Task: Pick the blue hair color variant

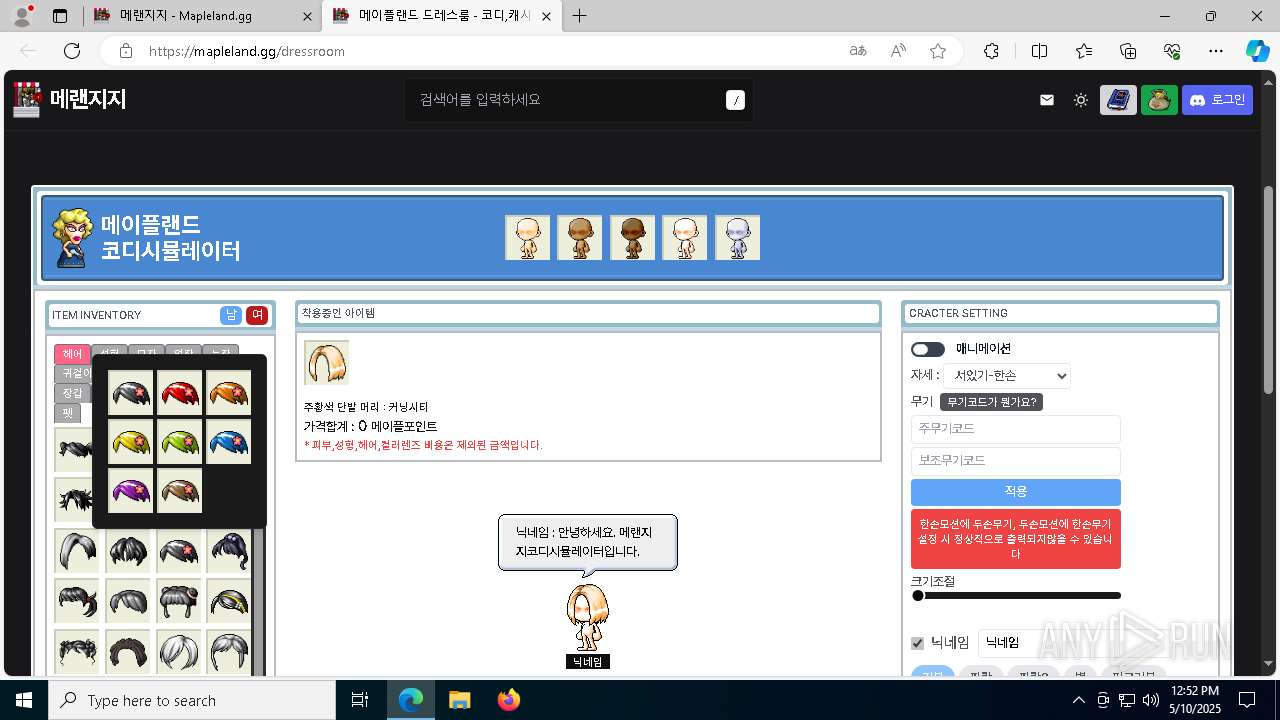Action: click(x=228, y=442)
